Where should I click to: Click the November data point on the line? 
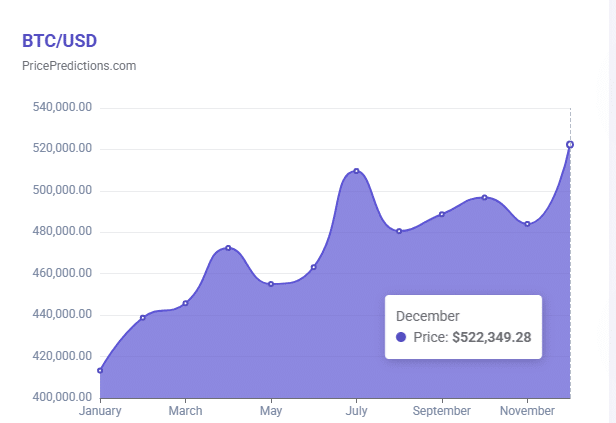[x=527, y=224]
